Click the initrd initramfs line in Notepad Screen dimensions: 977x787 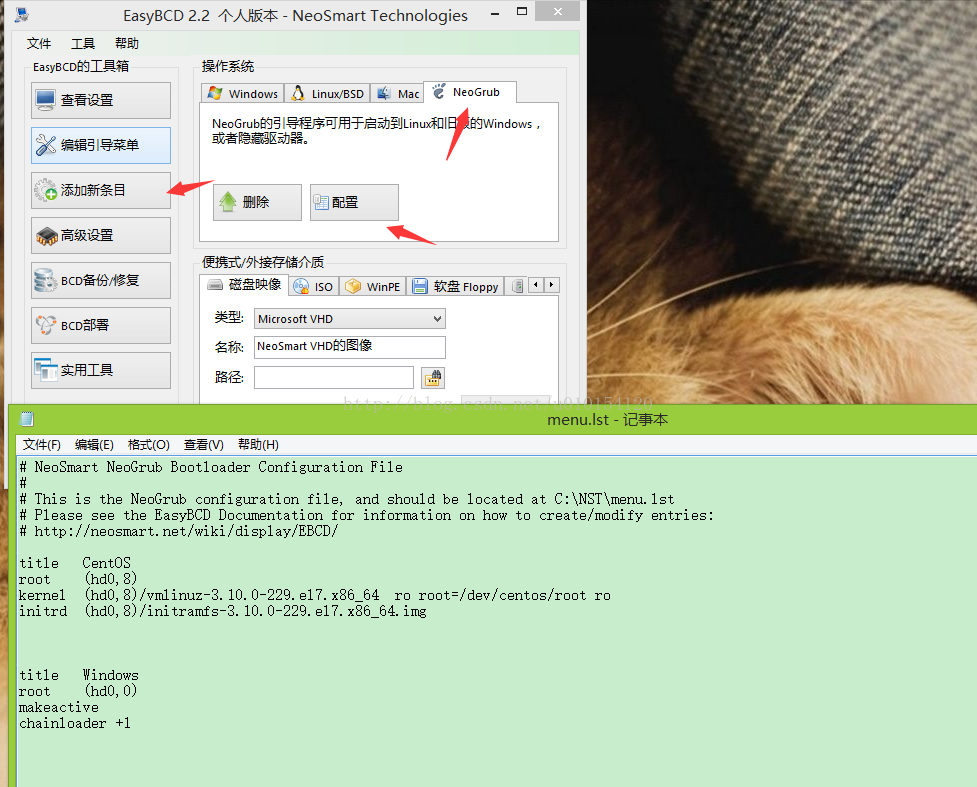[x=222, y=611]
